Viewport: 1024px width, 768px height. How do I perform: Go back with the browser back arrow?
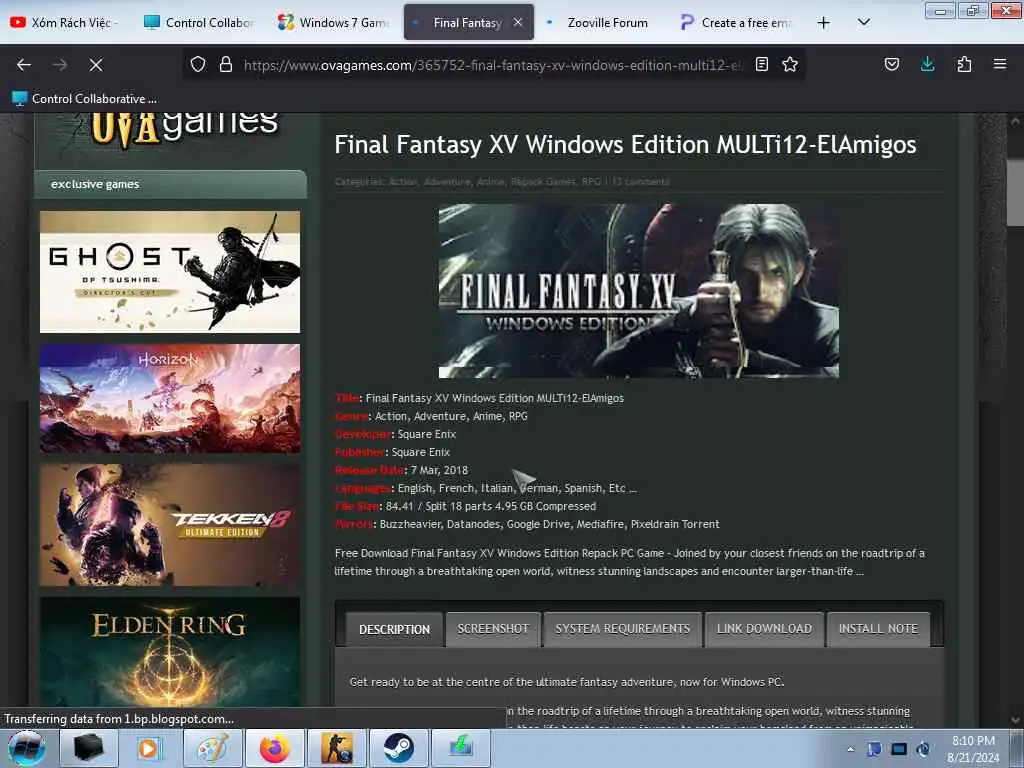(24, 65)
